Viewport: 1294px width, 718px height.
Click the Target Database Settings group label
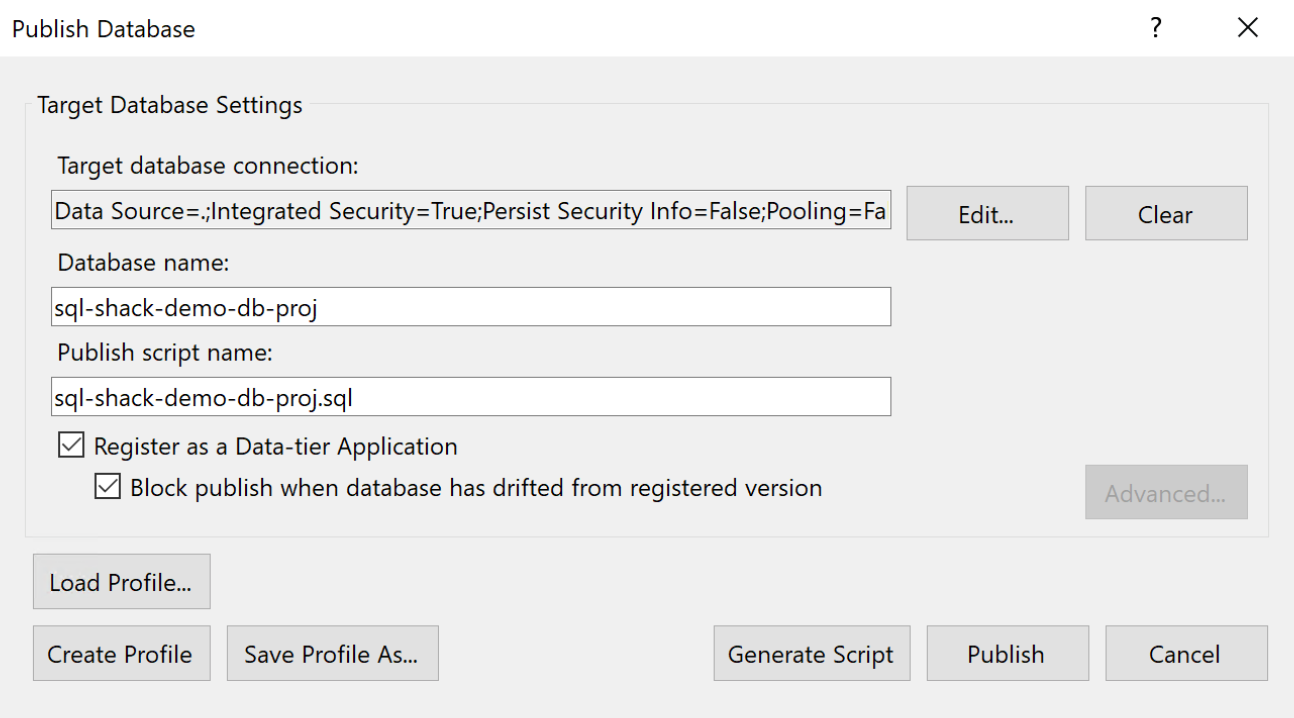[169, 105]
